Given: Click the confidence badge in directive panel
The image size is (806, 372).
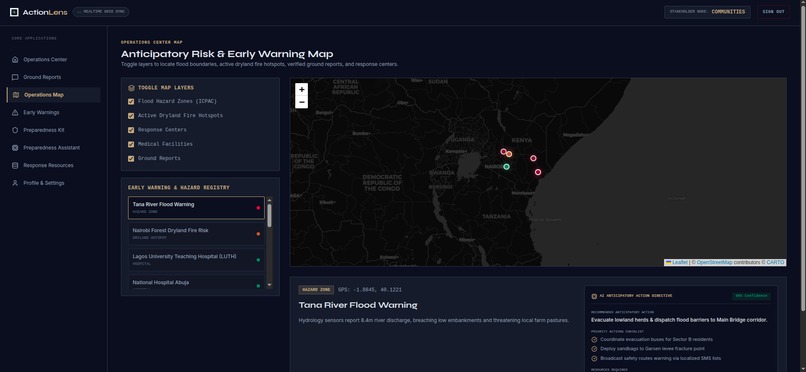Looking at the screenshot, I should [x=751, y=296].
